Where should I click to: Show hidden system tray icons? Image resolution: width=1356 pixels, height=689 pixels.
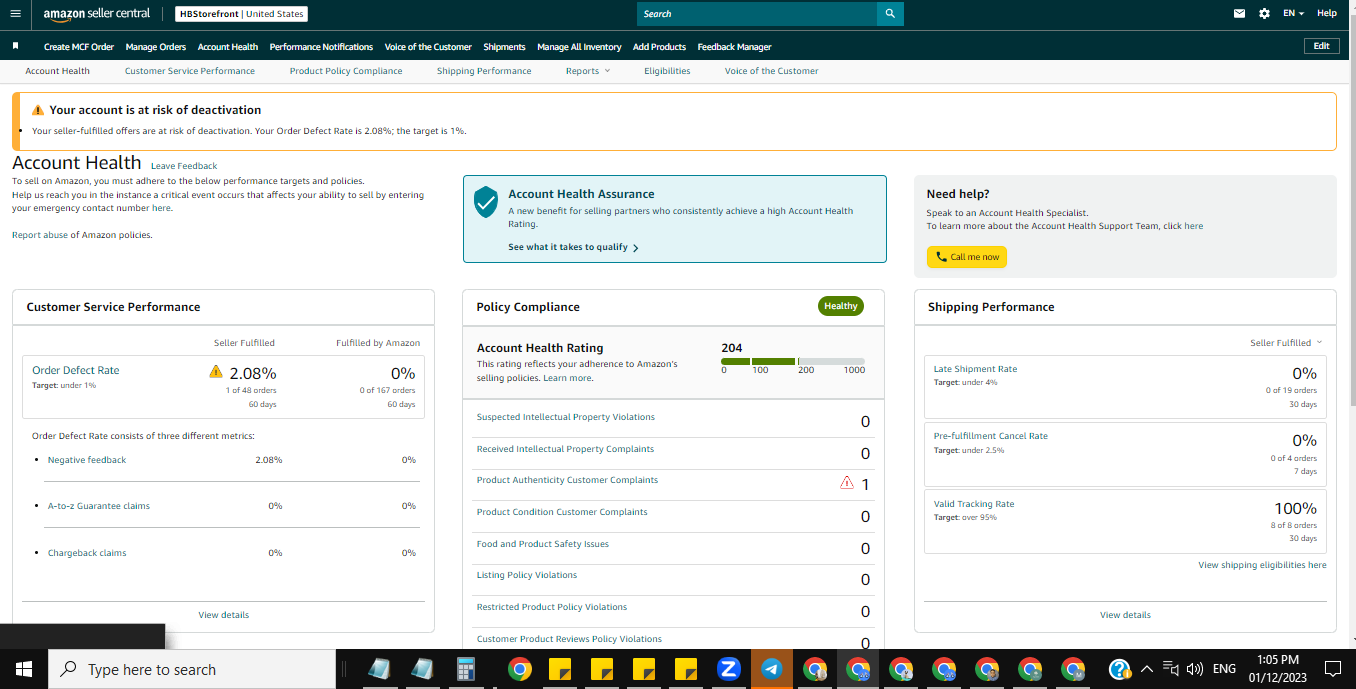tap(1147, 669)
